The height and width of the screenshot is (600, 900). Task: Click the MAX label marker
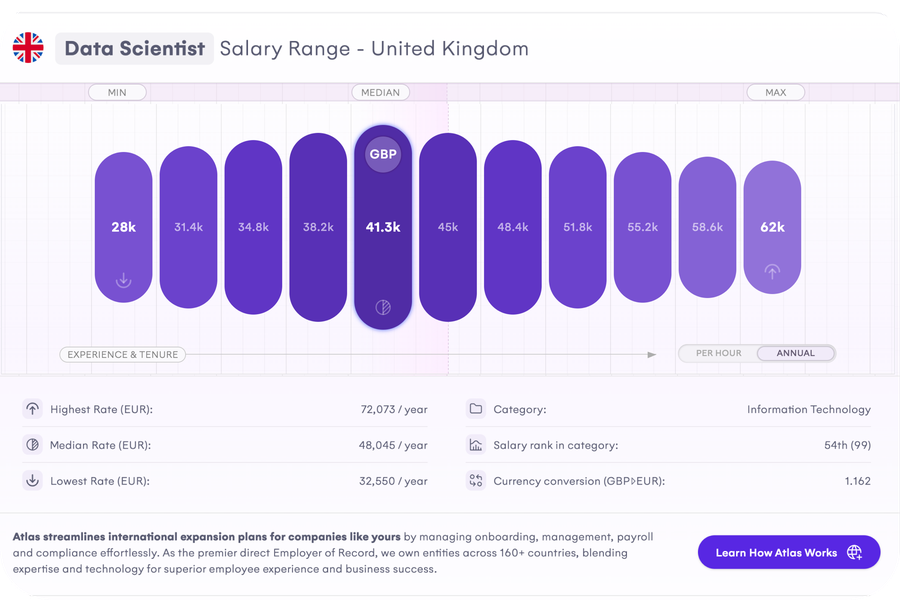(776, 92)
